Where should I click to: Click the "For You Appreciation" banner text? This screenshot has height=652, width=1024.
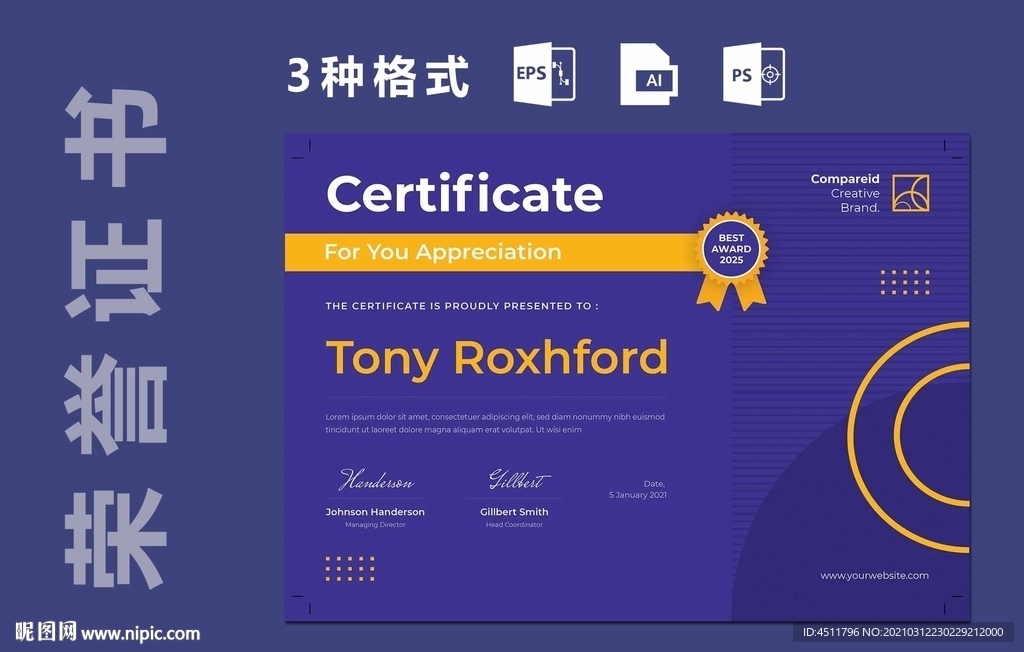coord(443,252)
